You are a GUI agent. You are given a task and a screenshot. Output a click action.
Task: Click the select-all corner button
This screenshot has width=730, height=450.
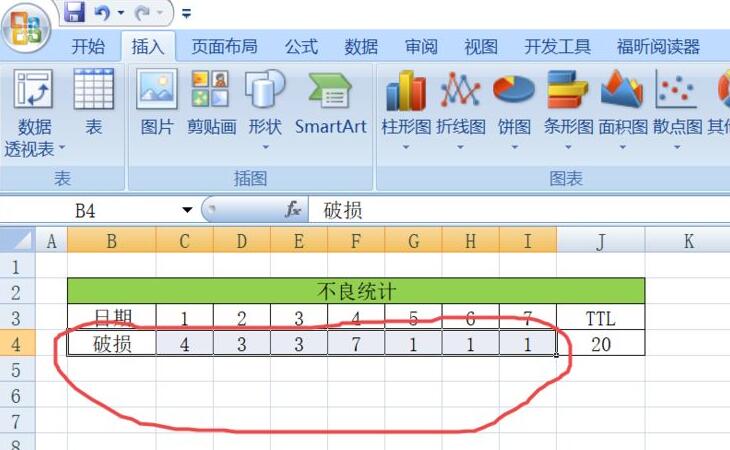pyautogui.click(x=18, y=240)
